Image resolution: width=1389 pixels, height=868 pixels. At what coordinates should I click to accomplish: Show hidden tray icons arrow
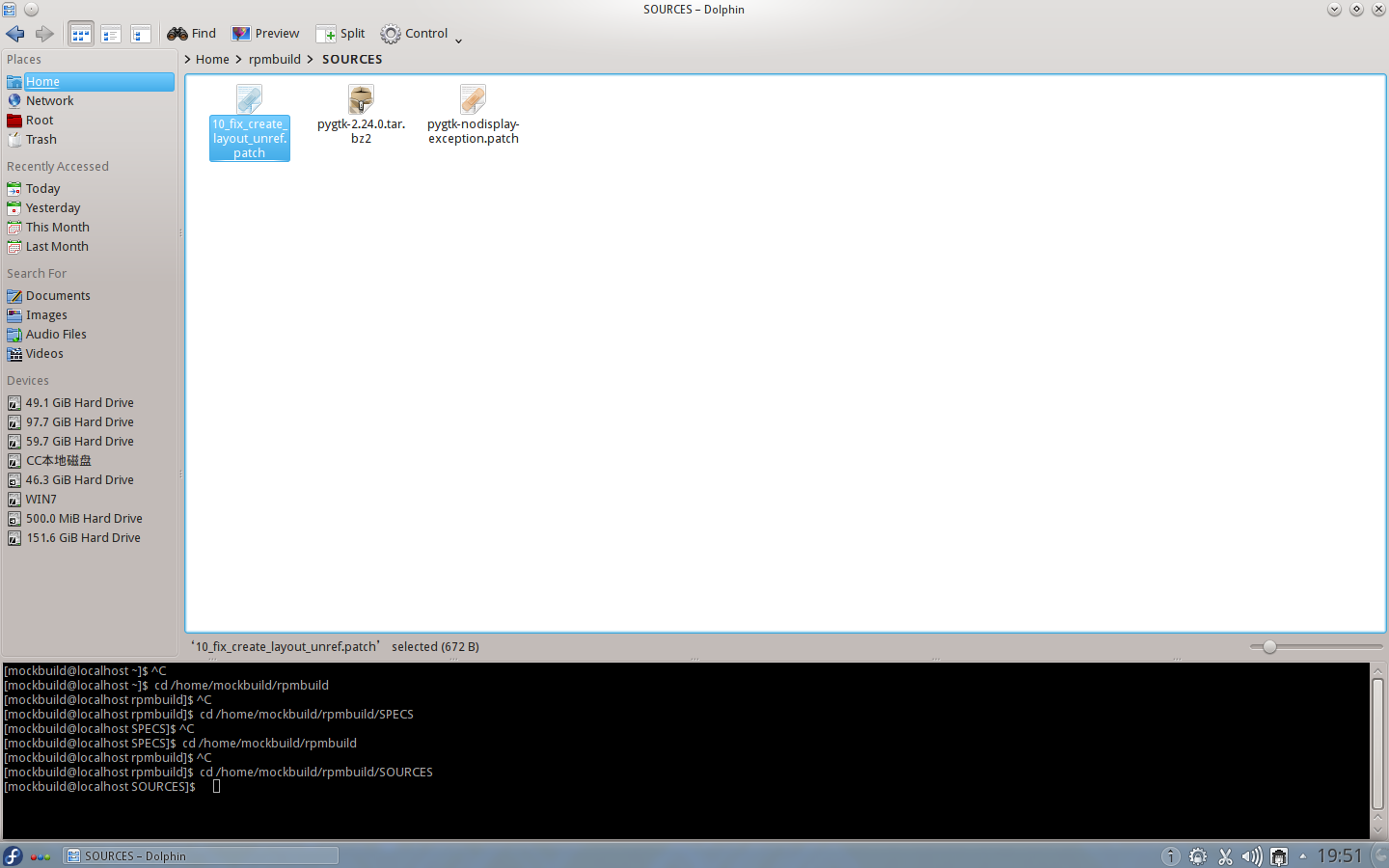coord(1303,856)
